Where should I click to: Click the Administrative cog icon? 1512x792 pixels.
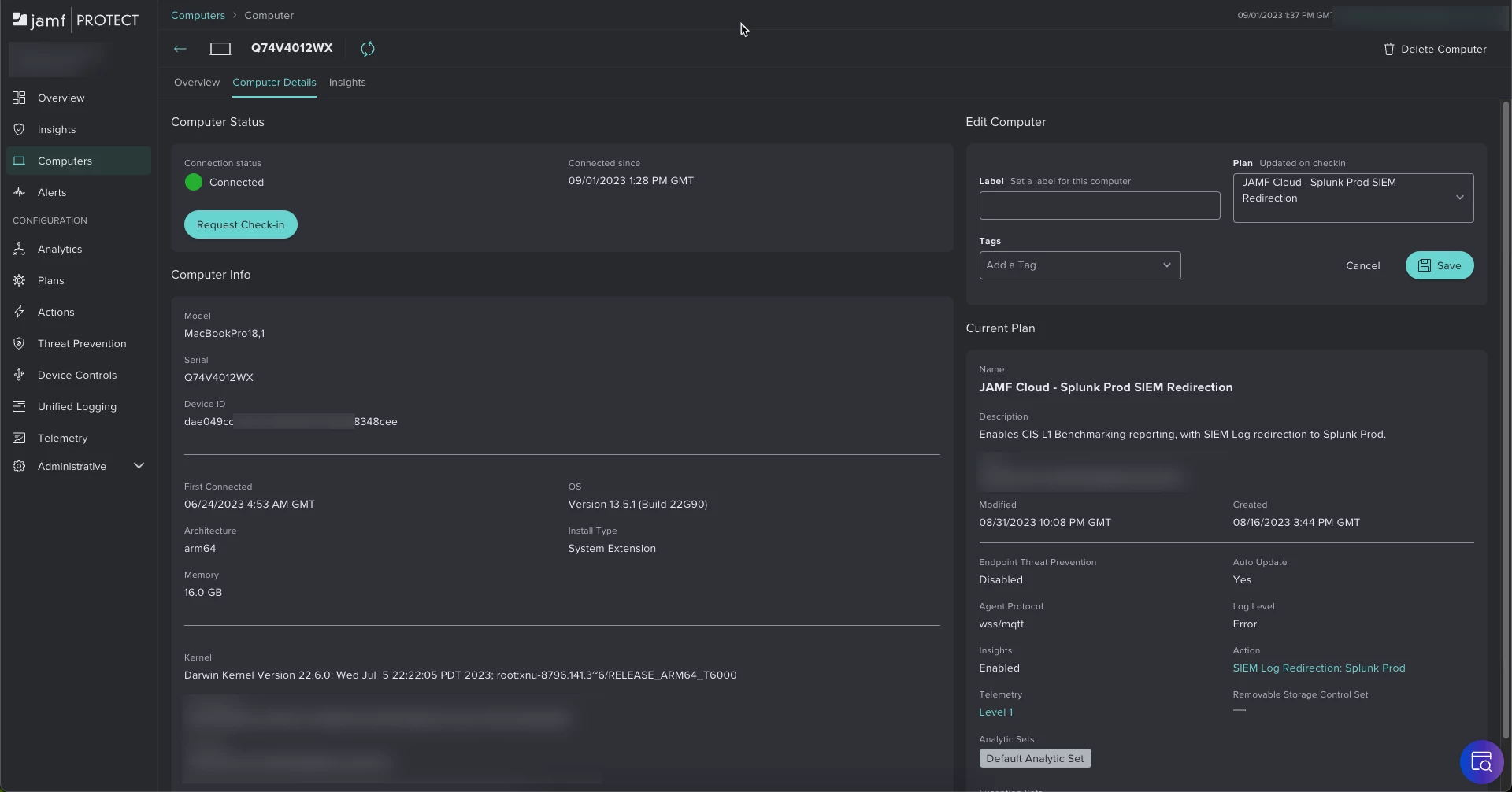pyautogui.click(x=19, y=466)
